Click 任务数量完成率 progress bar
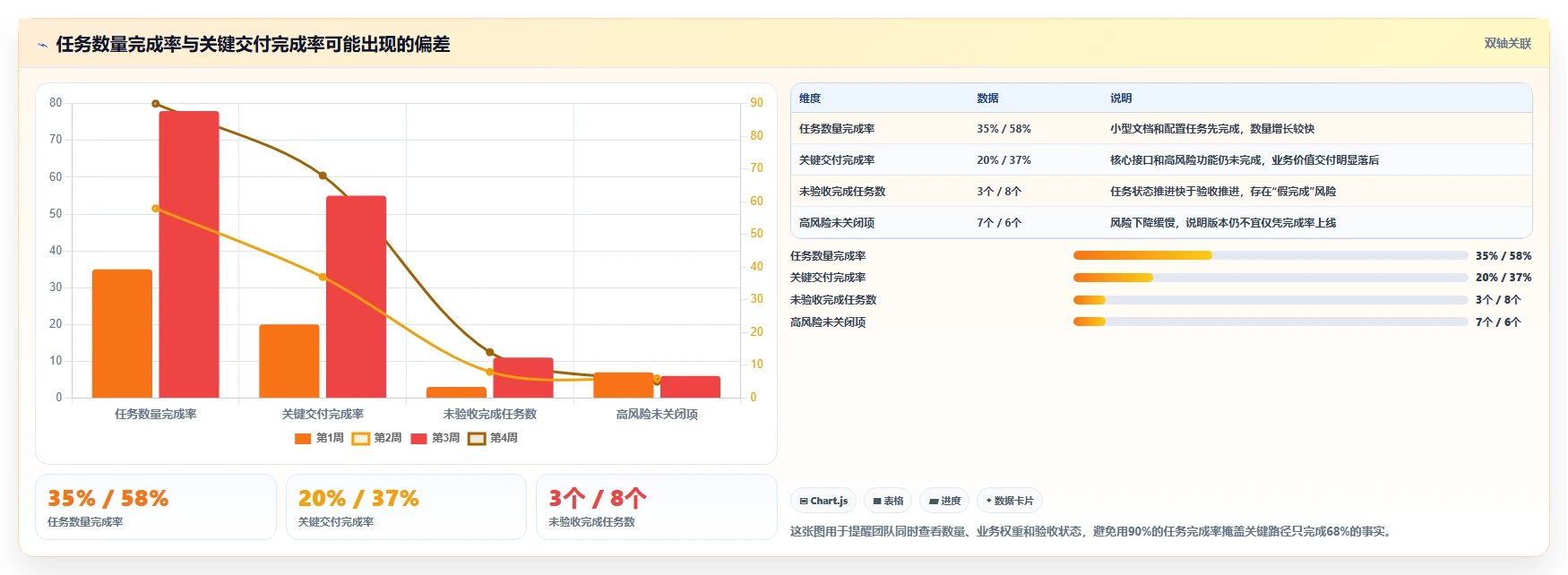 point(1271,255)
